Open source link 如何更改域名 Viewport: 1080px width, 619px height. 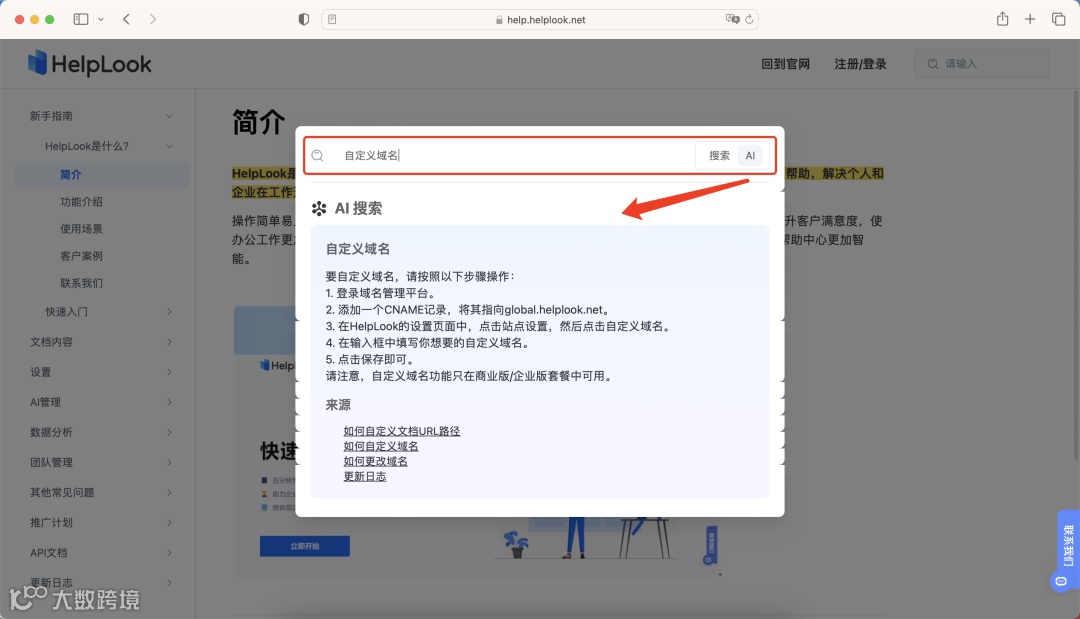pyautogui.click(x=375, y=461)
